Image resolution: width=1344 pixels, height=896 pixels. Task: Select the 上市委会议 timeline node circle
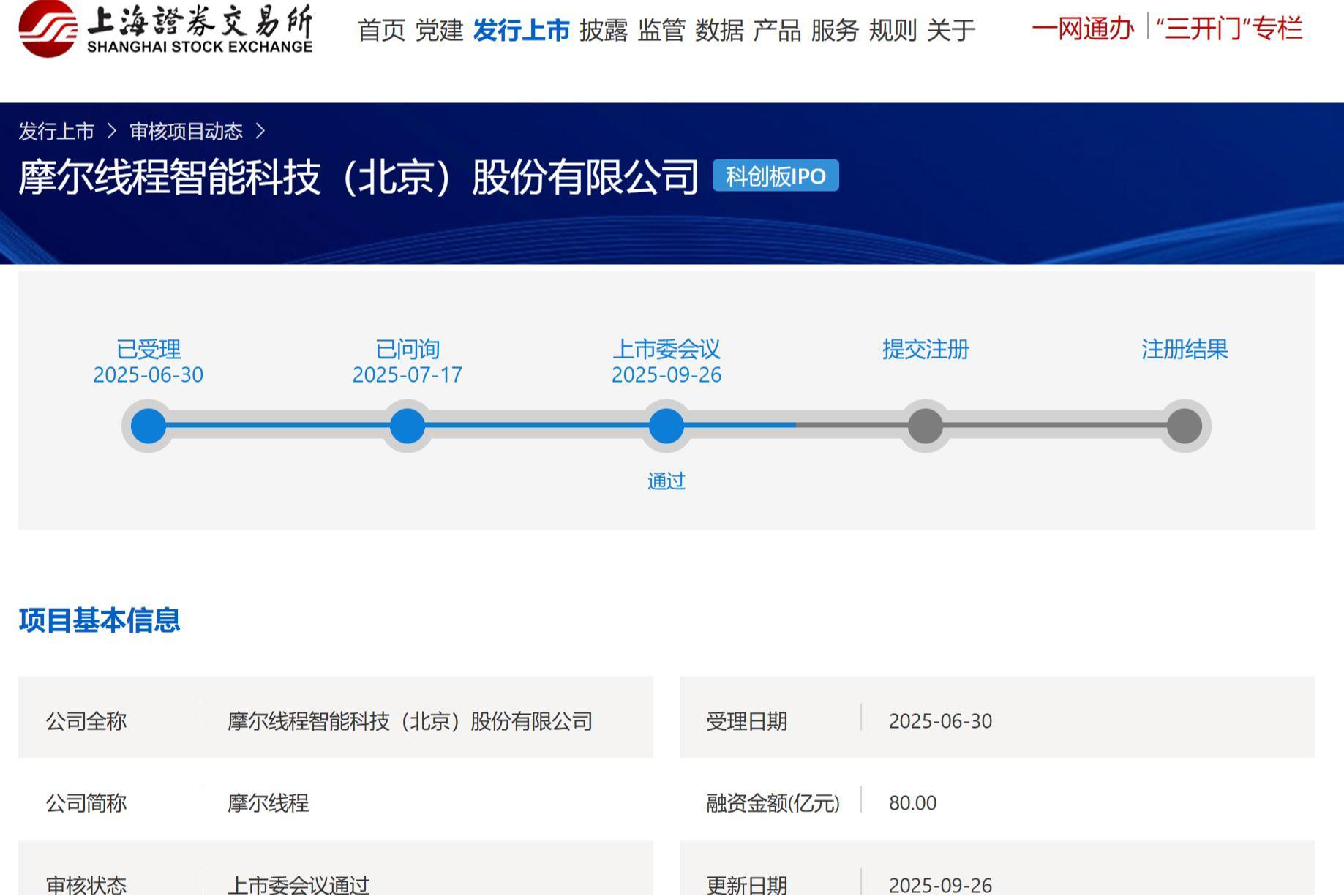tap(667, 426)
